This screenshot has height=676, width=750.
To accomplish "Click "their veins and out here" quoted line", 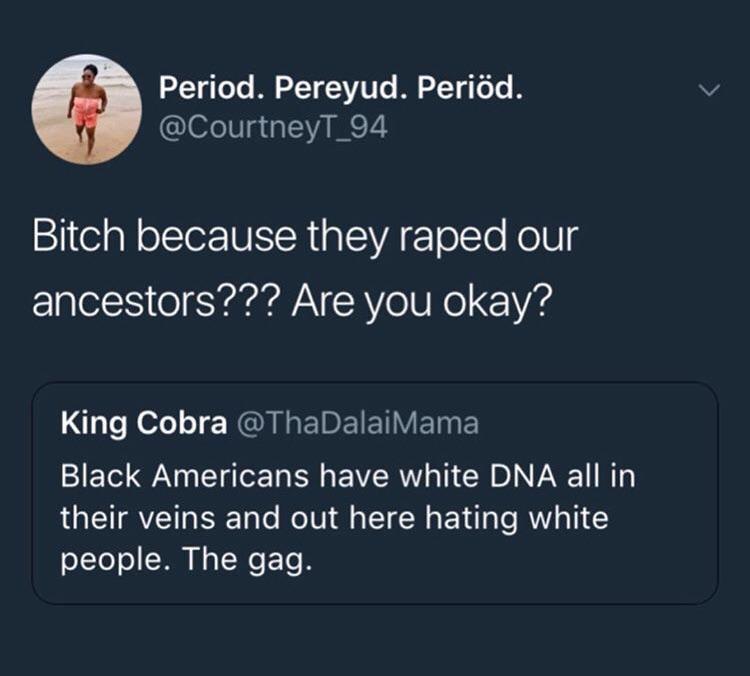I will click(x=242, y=518).
